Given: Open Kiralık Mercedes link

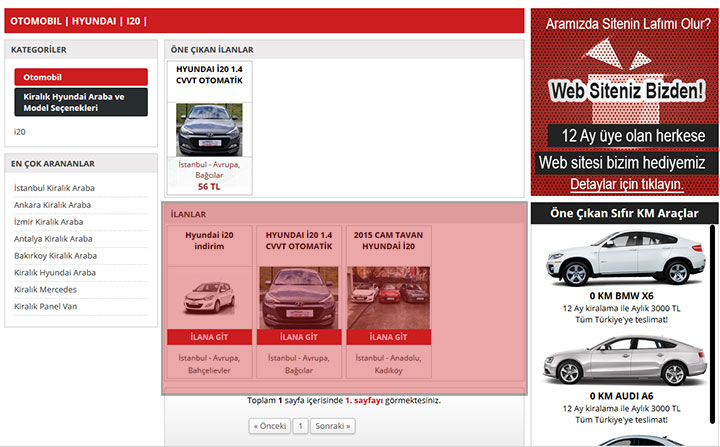Looking at the screenshot, I should [45, 290].
